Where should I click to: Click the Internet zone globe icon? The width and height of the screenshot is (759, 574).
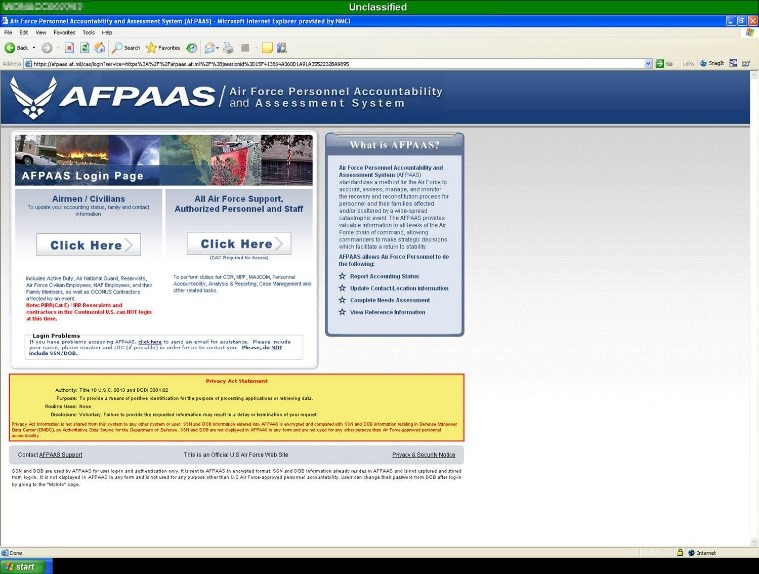click(x=692, y=552)
